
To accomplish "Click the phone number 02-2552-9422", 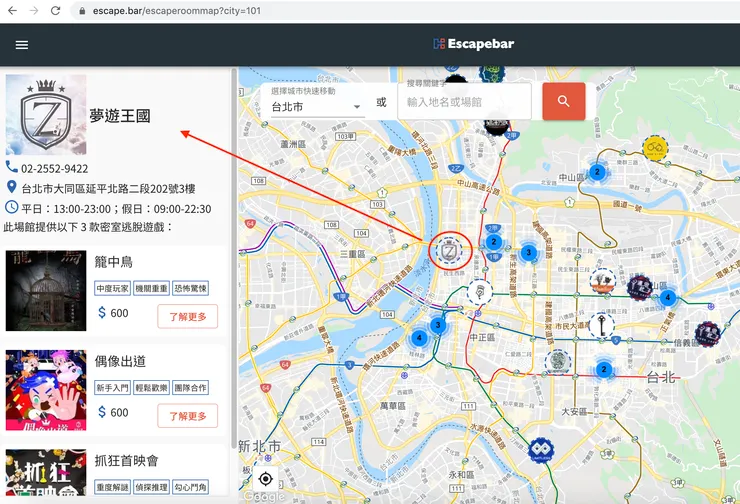I will tap(54, 168).
